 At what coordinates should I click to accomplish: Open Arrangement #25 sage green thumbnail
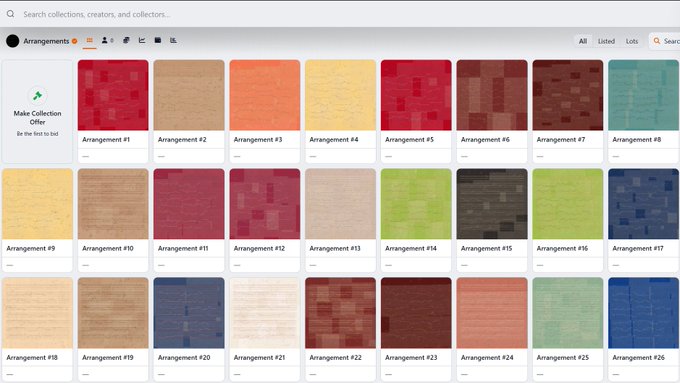[x=568, y=313]
